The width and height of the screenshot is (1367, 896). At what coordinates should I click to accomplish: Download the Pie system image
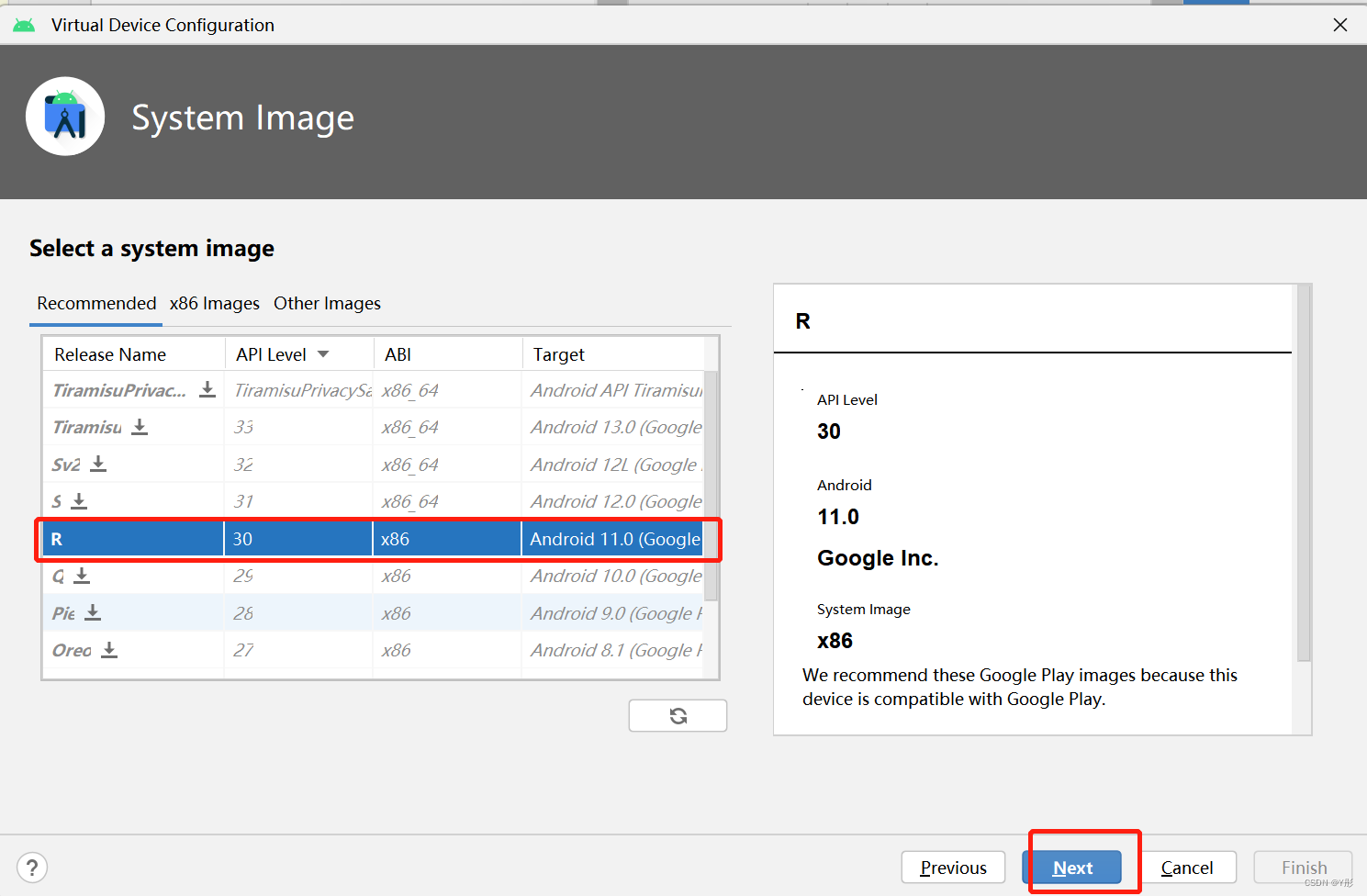tap(93, 612)
